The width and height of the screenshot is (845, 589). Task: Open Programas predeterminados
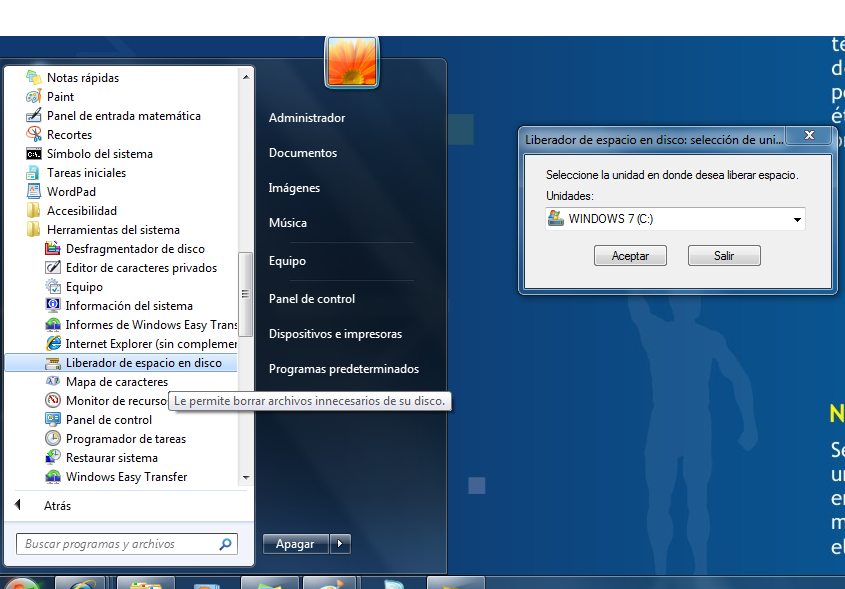tap(344, 369)
